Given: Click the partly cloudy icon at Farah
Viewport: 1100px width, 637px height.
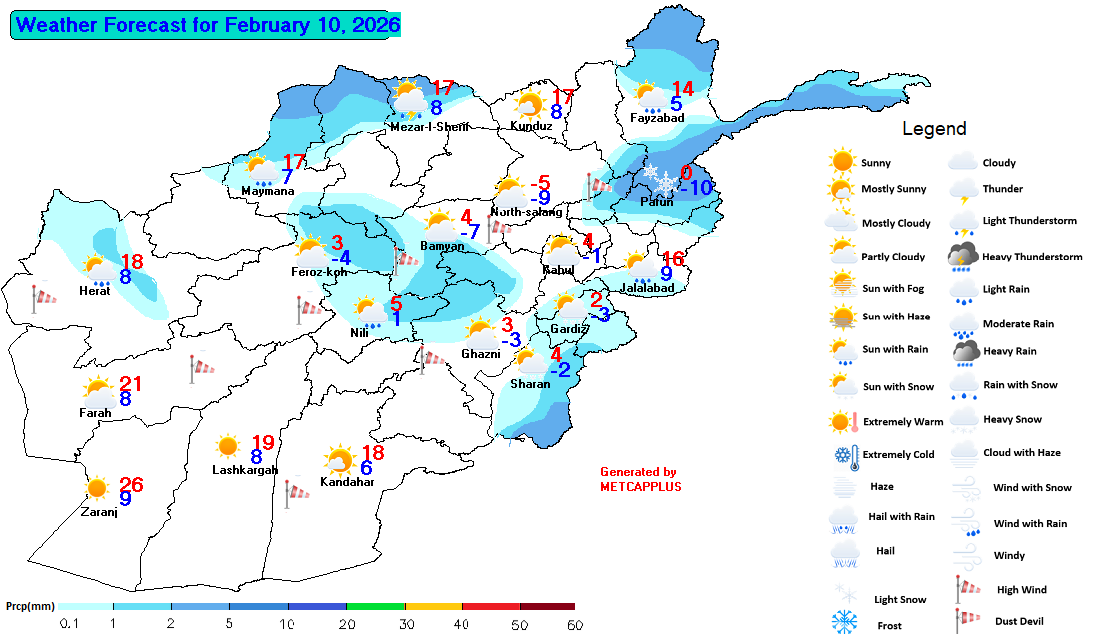Looking at the screenshot, I should coord(98,389).
